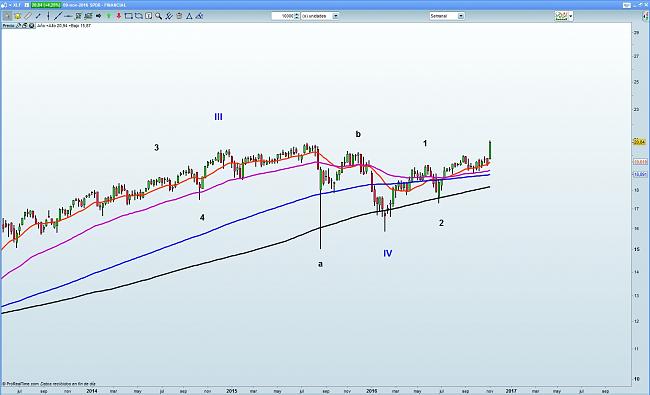Select the vertical line tool
Image resolution: width=650 pixels, height=395 pixels.
pyautogui.click(x=49, y=16)
